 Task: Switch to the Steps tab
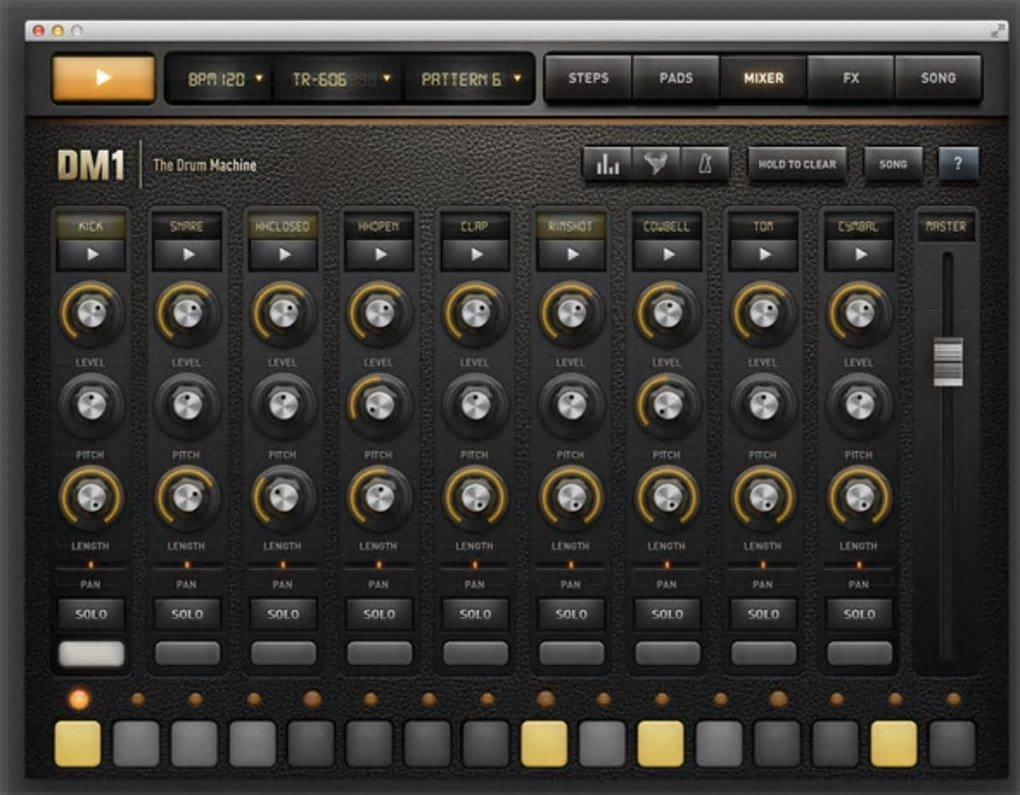tap(589, 78)
